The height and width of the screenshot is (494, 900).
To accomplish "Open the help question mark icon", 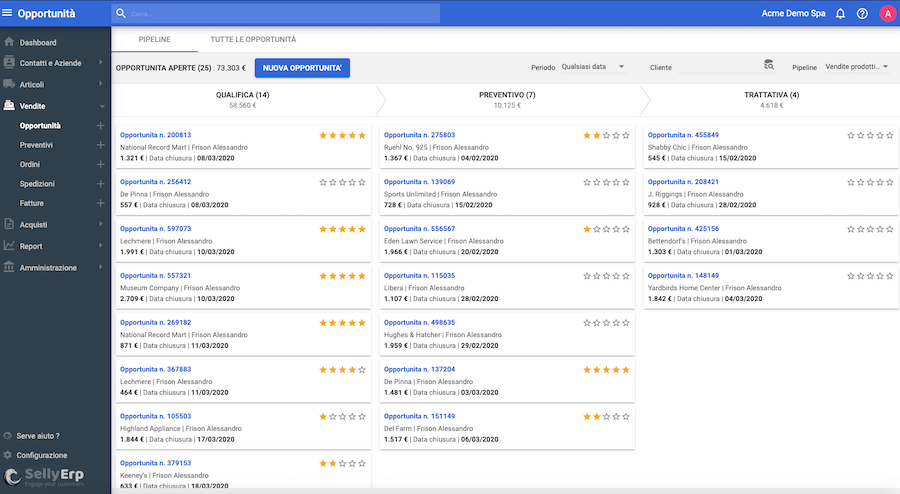I will [x=862, y=14].
